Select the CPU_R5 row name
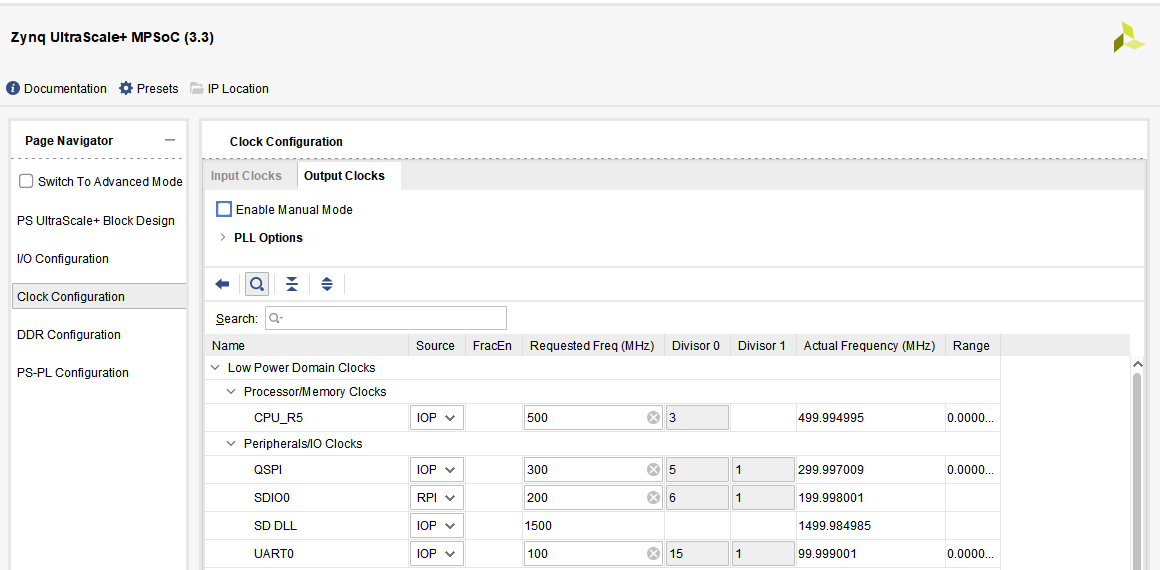The height and width of the screenshot is (570, 1160). pos(278,418)
